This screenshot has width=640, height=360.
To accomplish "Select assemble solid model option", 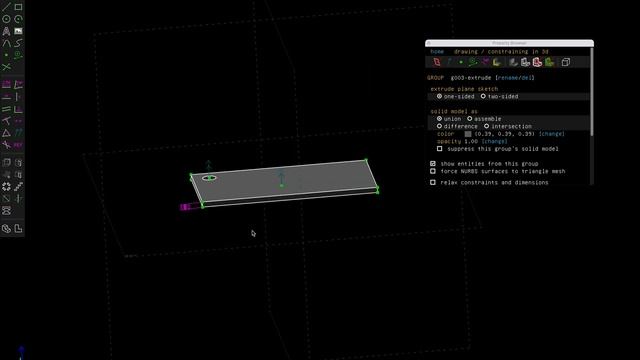I will [484, 119].
